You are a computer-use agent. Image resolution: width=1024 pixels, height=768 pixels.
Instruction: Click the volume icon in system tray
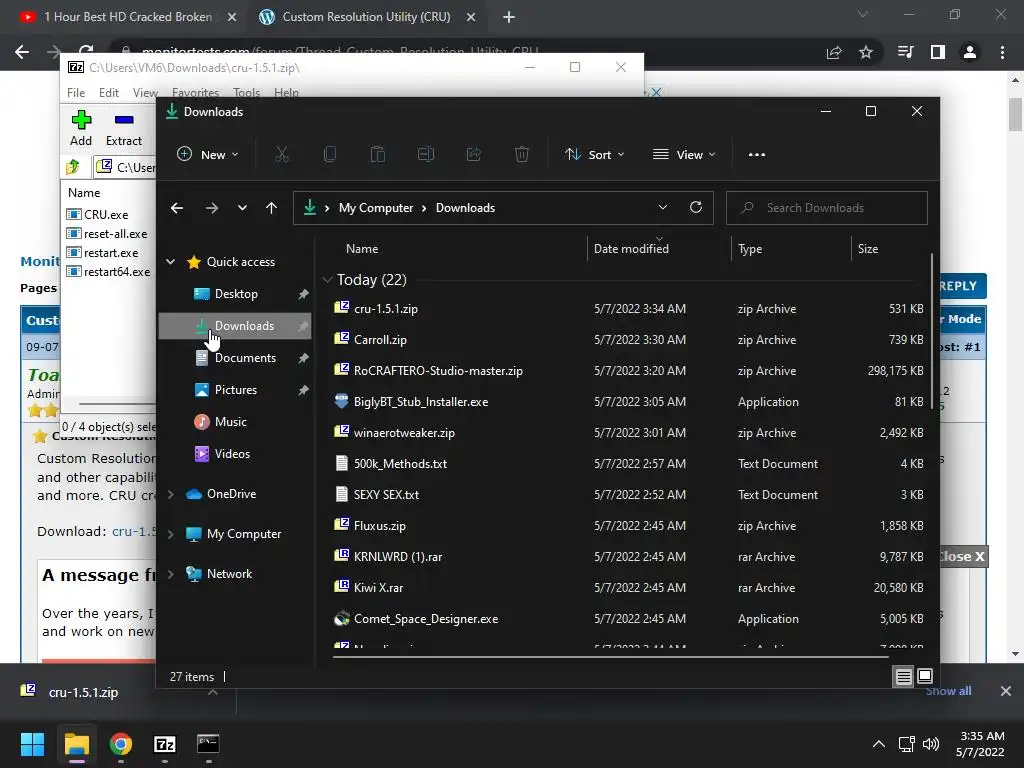coord(931,744)
